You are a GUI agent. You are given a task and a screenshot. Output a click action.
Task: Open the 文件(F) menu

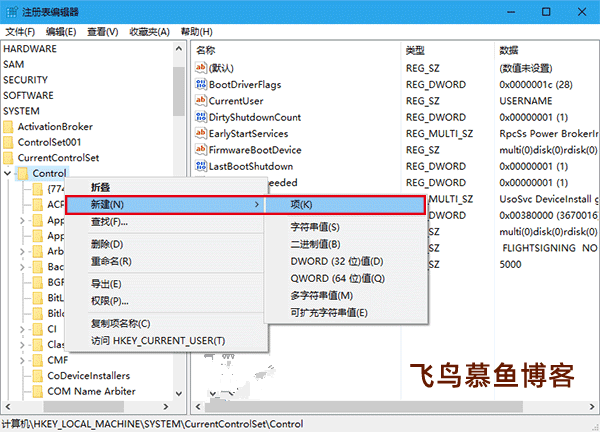[x=20, y=32]
